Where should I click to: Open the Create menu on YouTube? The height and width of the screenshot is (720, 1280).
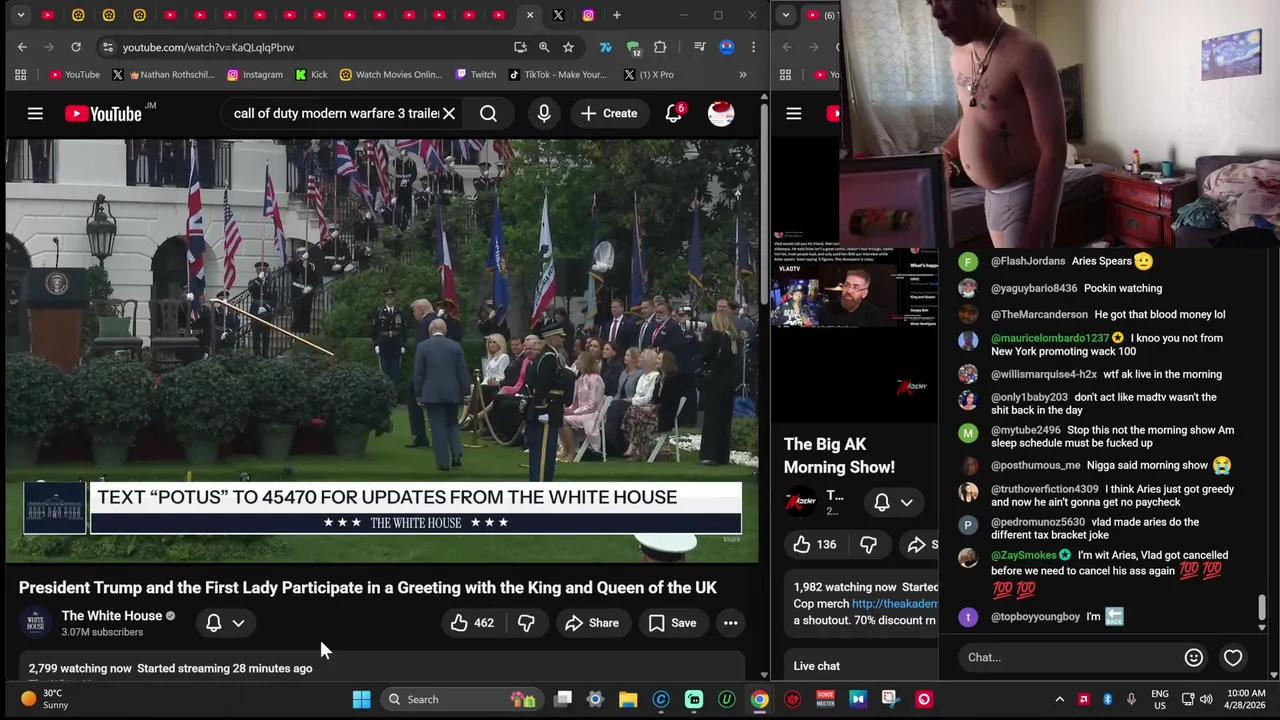point(608,114)
